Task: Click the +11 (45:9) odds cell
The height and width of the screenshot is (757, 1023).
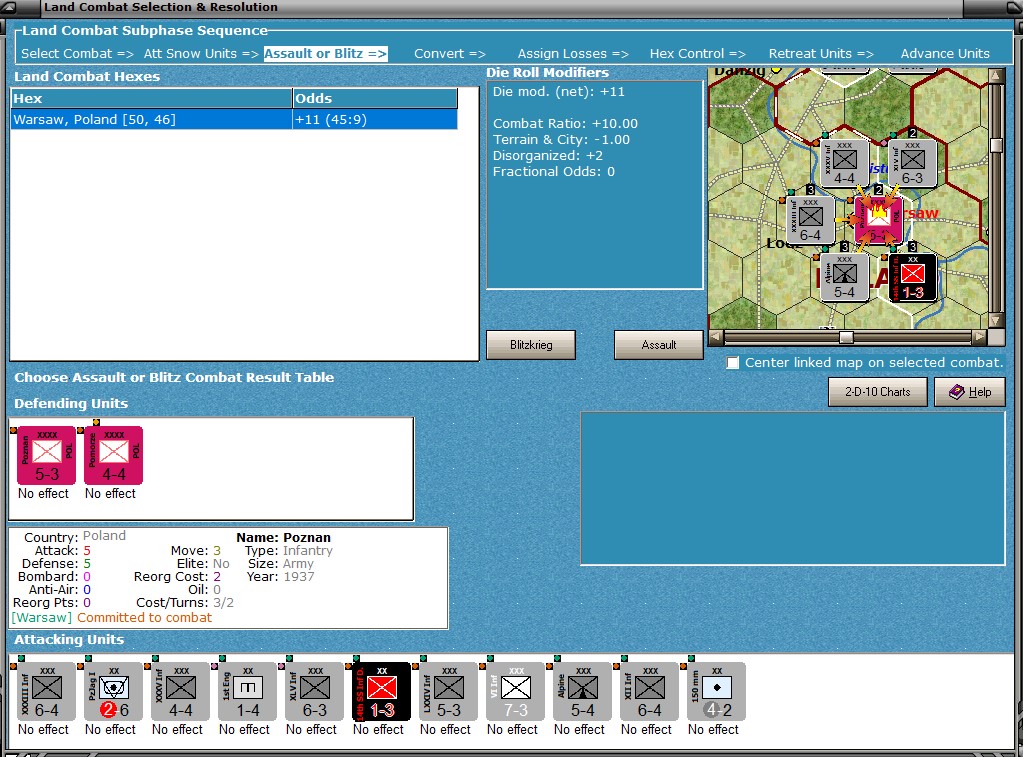Action: pos(374,119)
